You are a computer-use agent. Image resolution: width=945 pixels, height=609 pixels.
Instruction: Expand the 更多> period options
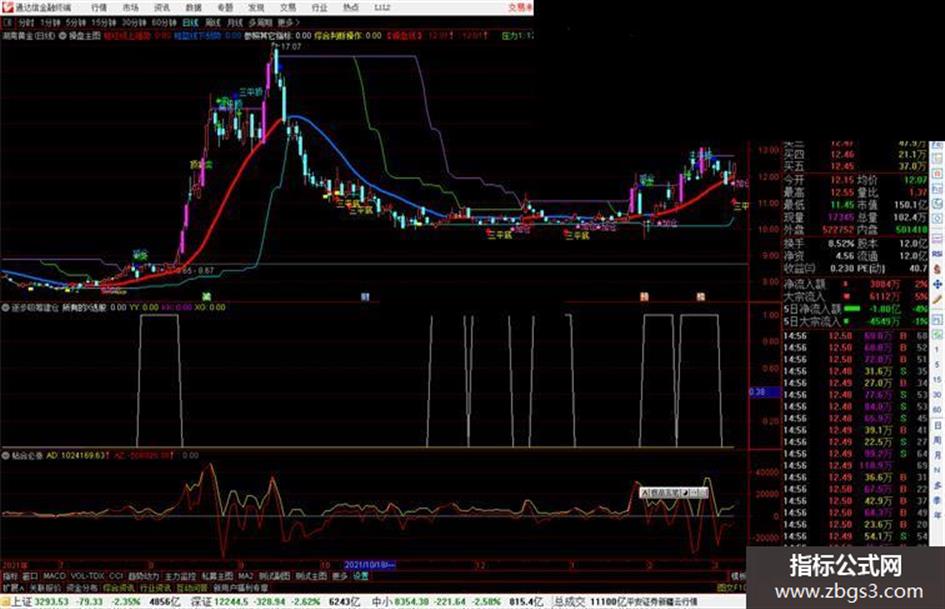tap(288, 22)
